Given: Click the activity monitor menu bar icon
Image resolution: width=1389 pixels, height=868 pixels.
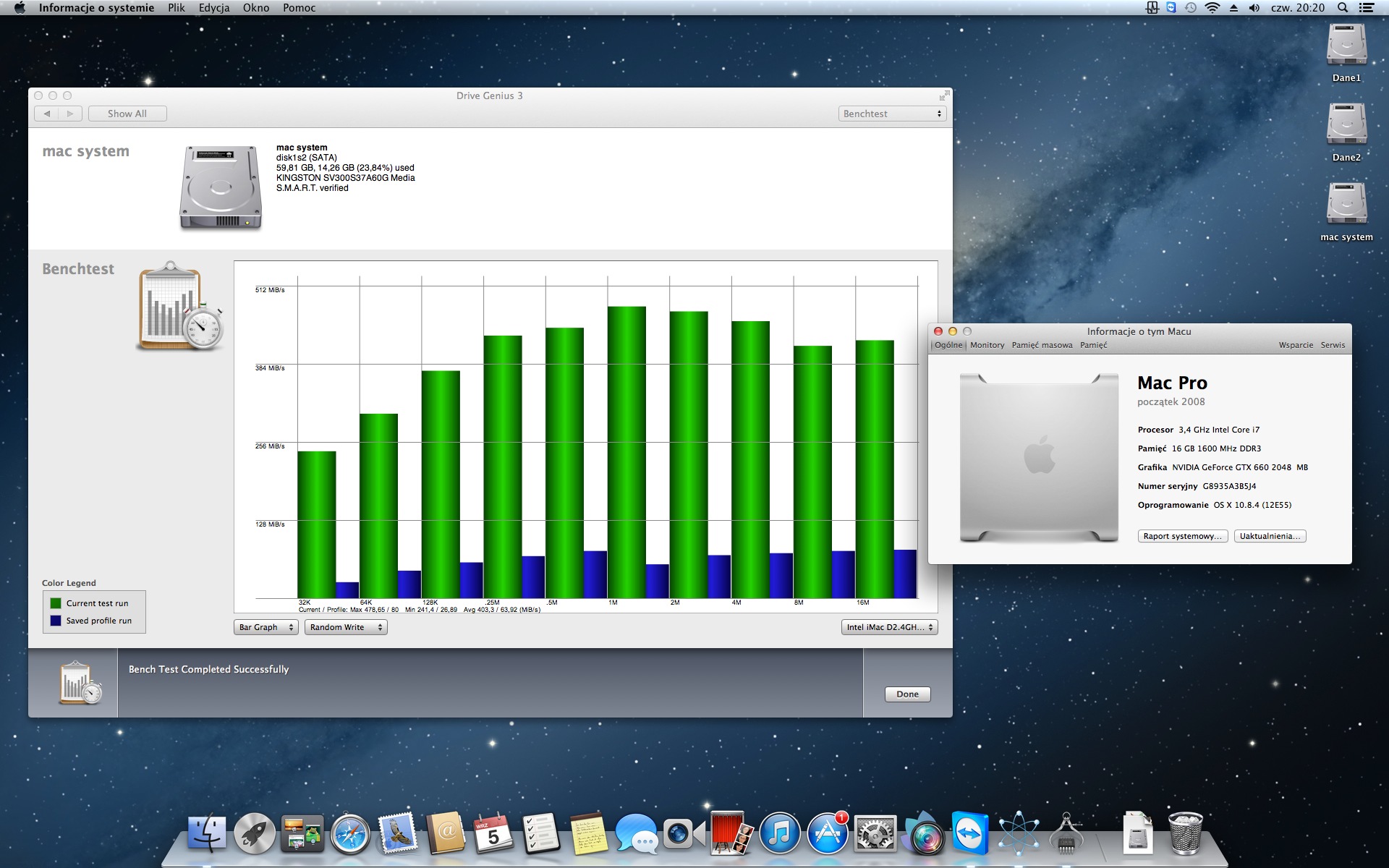Looking at the screenshot, I should tap(1152, 8).
